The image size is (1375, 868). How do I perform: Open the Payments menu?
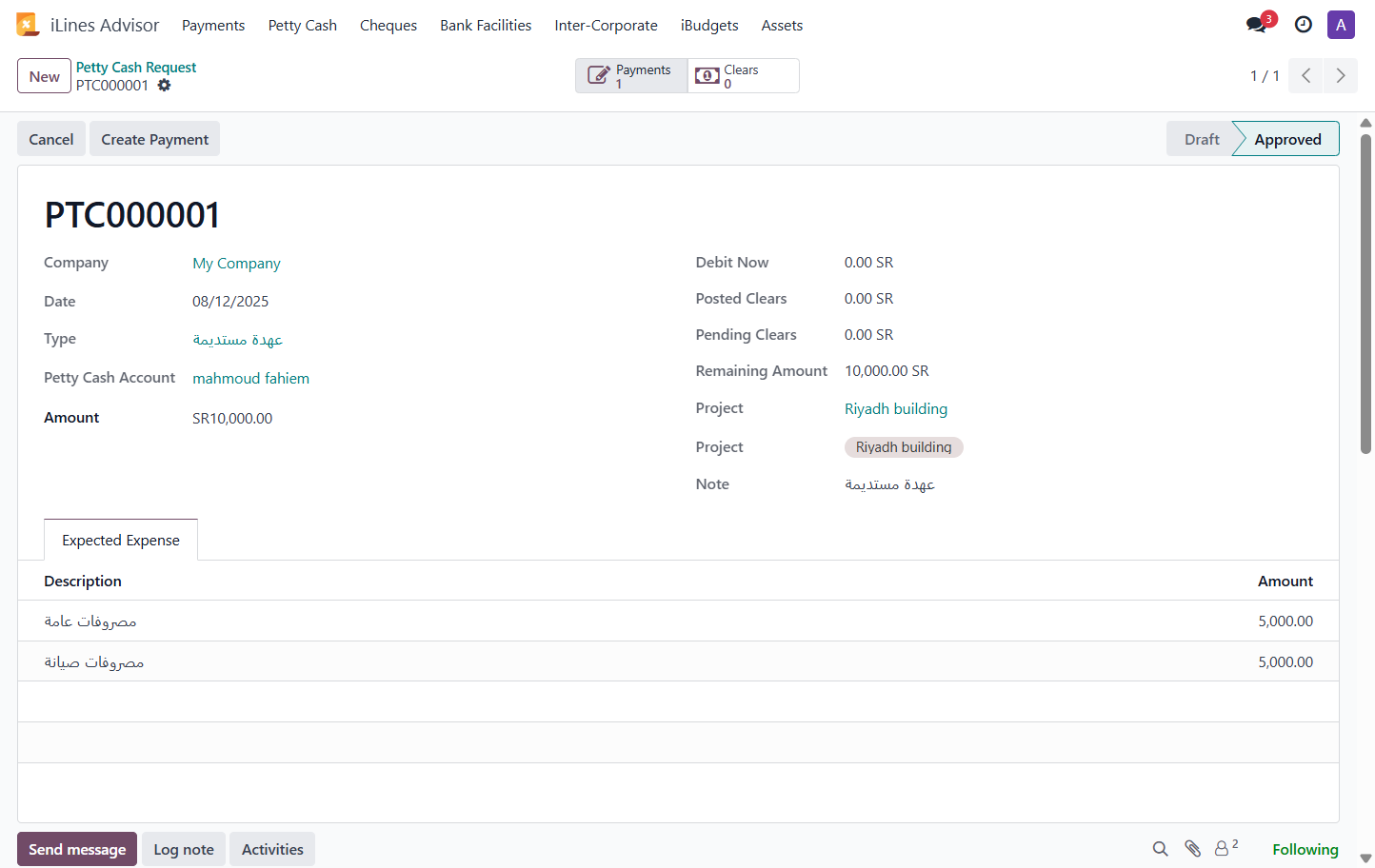point(213,26)
